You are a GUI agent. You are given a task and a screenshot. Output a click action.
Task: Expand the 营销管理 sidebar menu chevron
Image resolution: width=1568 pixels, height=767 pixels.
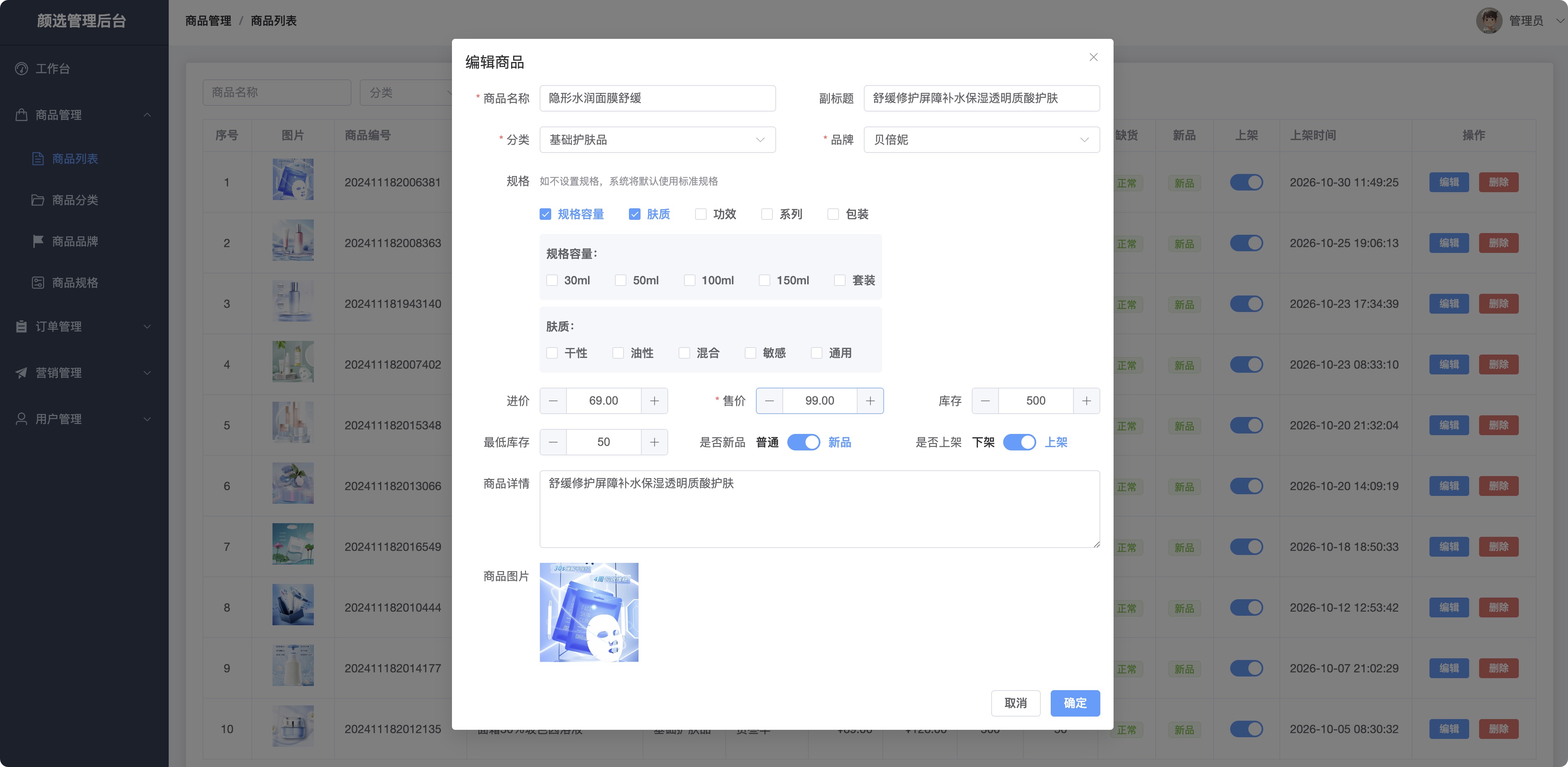point(147,373)
